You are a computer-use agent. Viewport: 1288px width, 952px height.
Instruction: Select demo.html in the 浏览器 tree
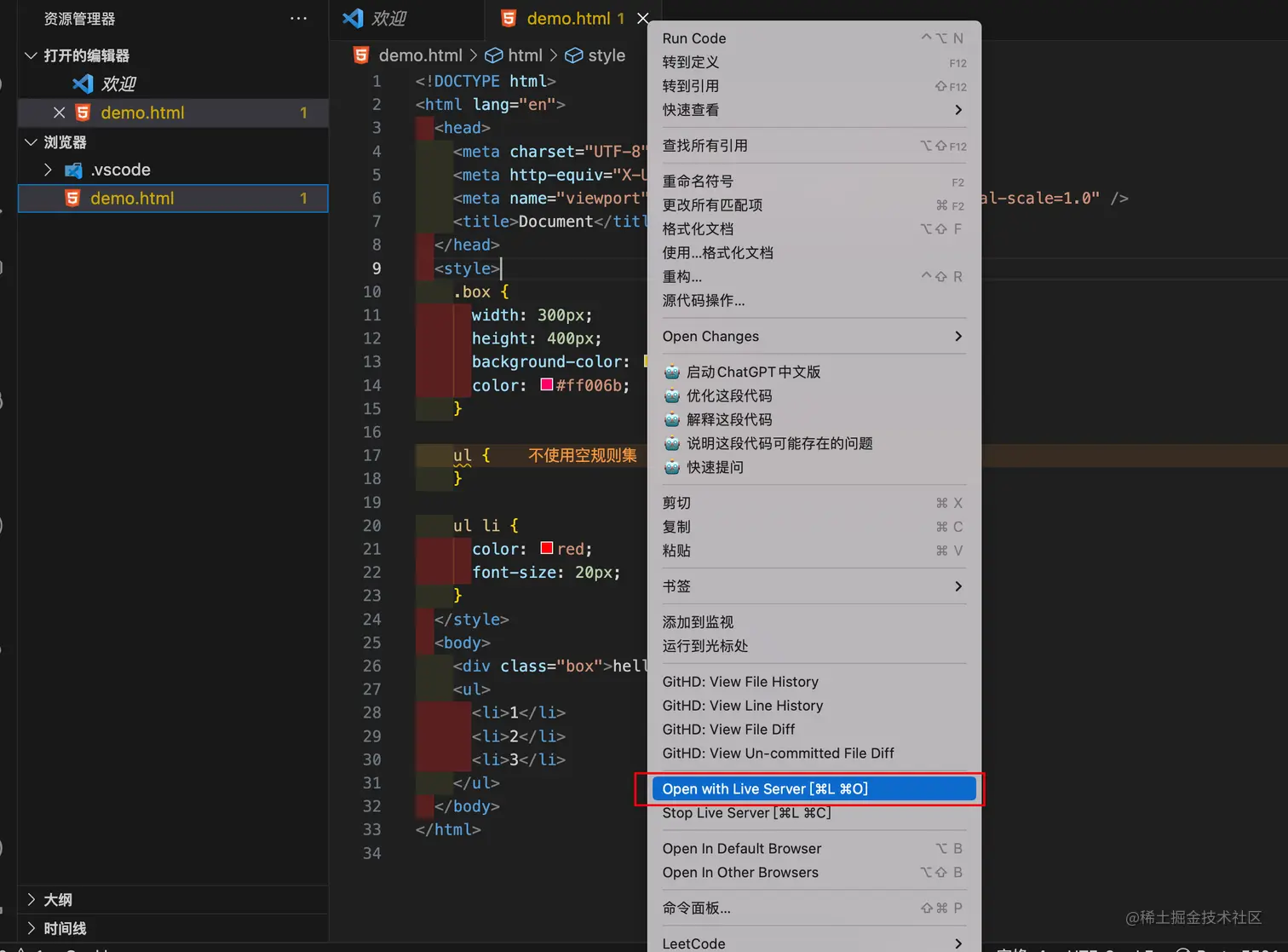coord(173,198)
